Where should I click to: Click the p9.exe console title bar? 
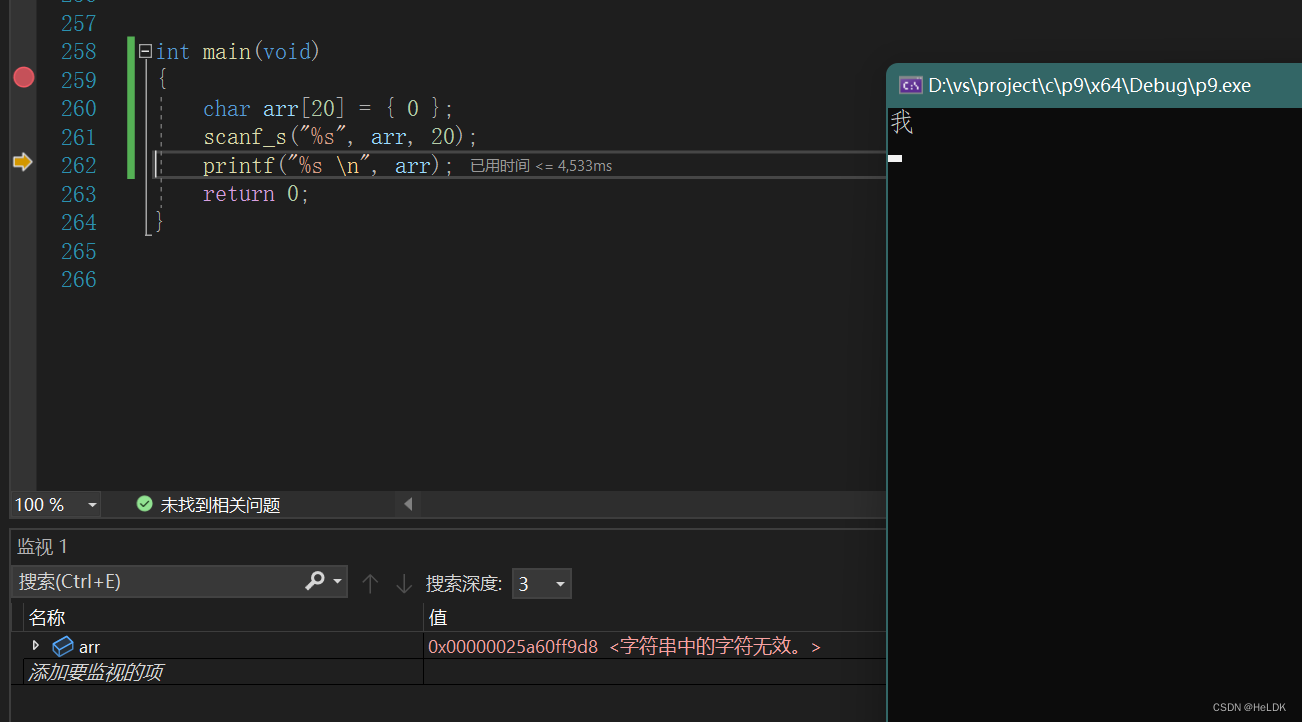click(x=1094, y=85)
